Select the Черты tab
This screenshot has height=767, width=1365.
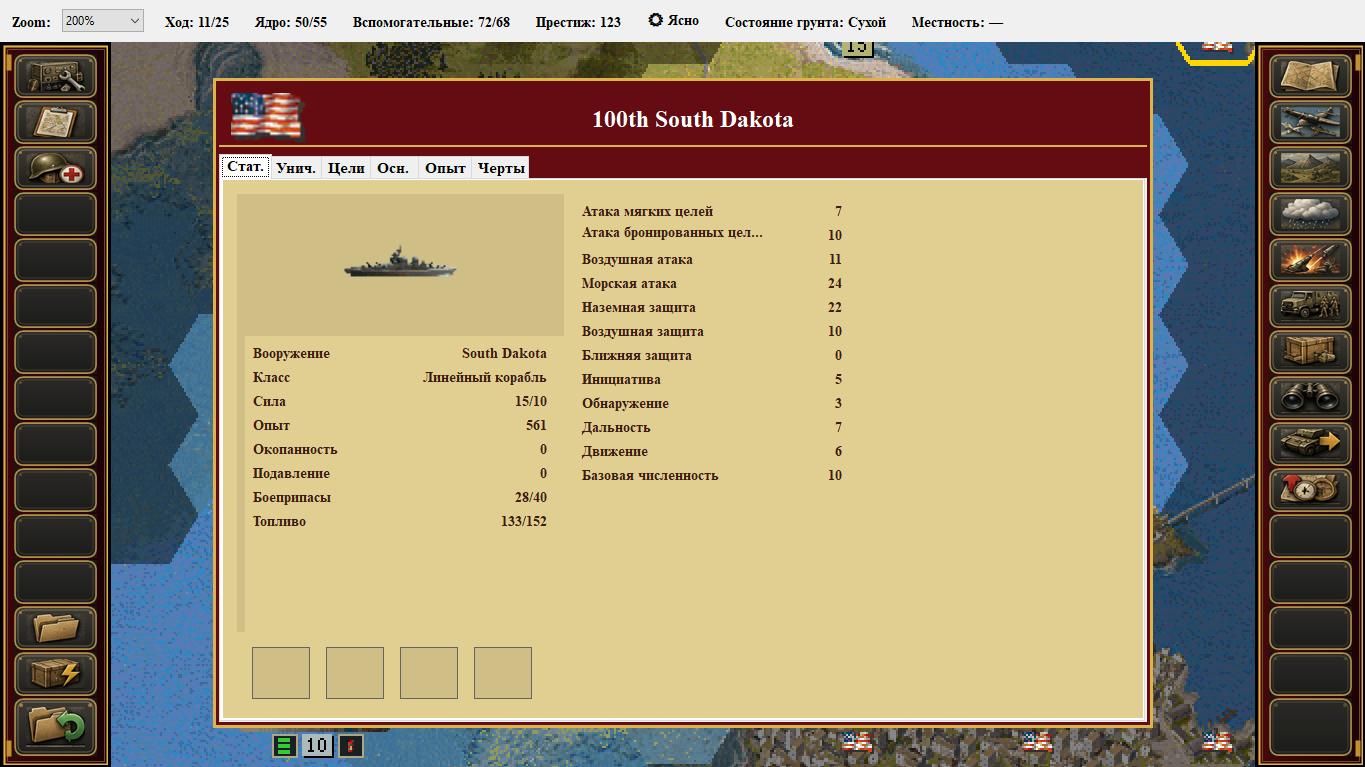(501, 168)
